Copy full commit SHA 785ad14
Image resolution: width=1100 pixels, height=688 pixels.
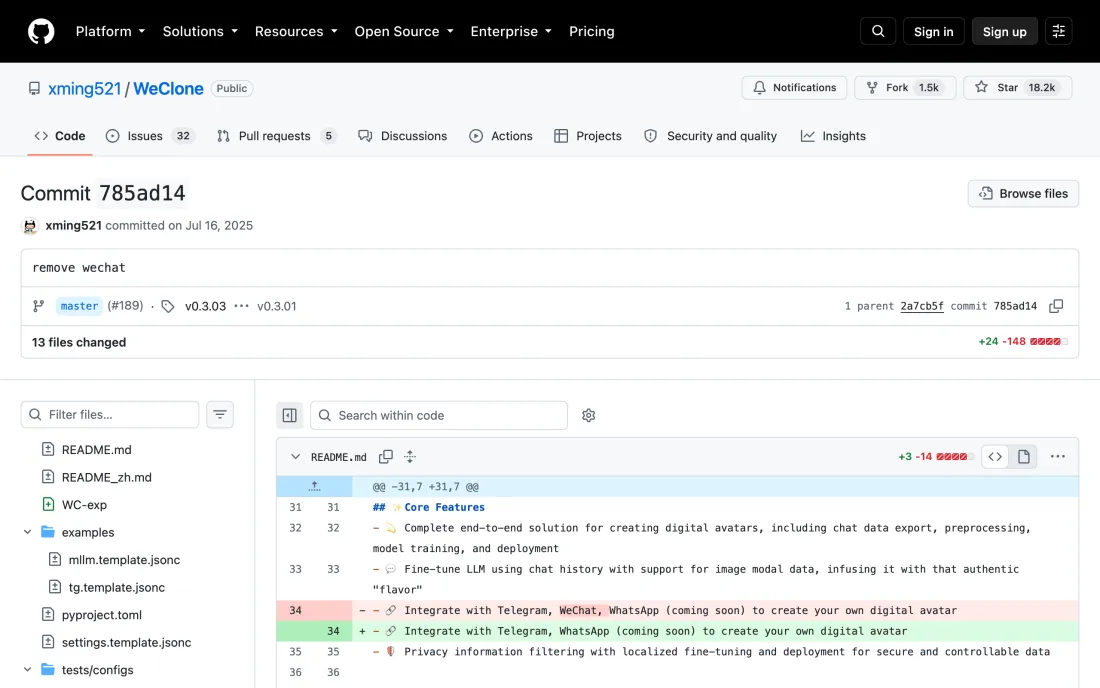(x=1056, y=306)
